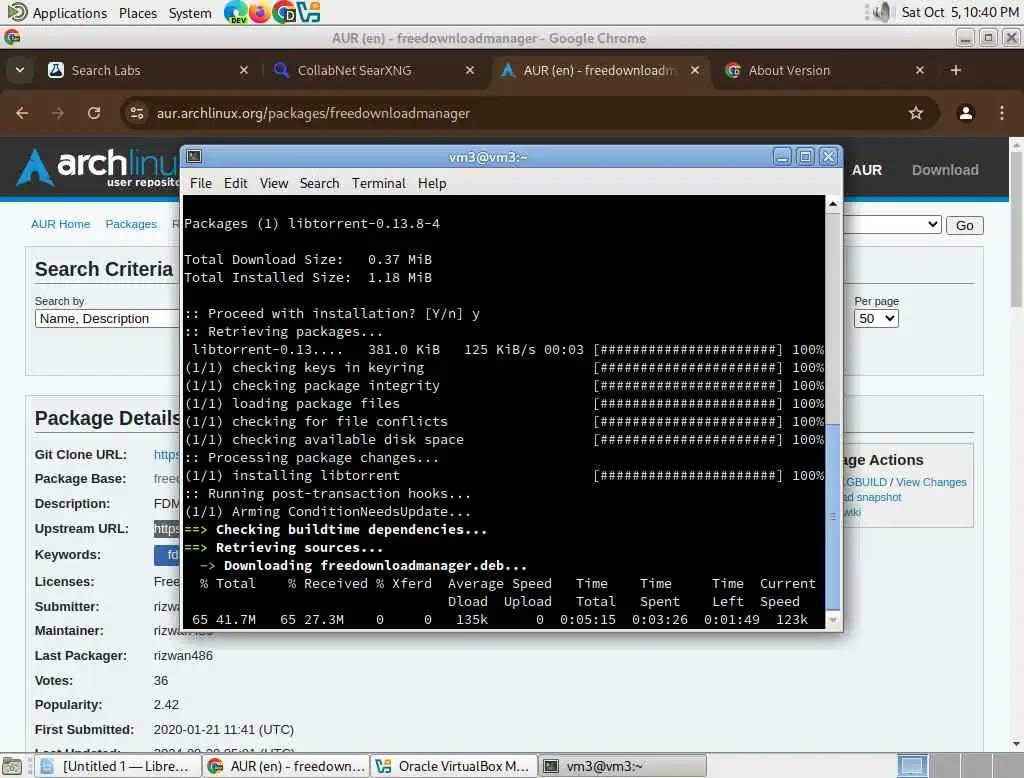Close the AUR freedownloadmanager tab
The width and height of the screenshot is (1024, 778).
(695, 70)
